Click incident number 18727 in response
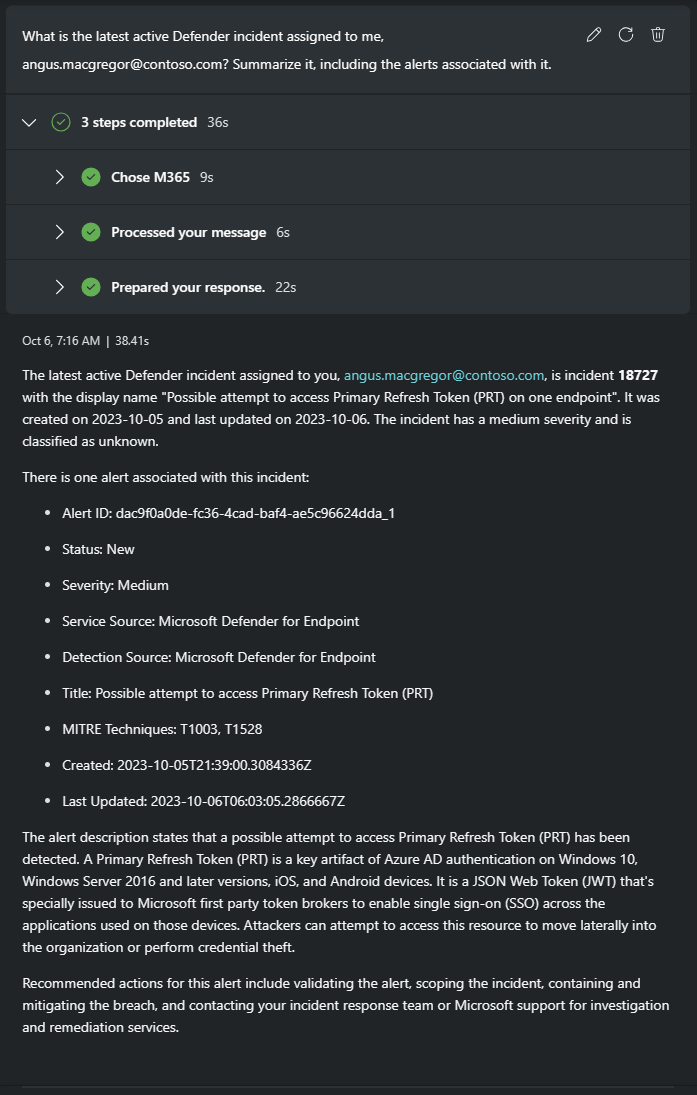The height and width of the screenshot is (1095, 697). tap(638, 376)
